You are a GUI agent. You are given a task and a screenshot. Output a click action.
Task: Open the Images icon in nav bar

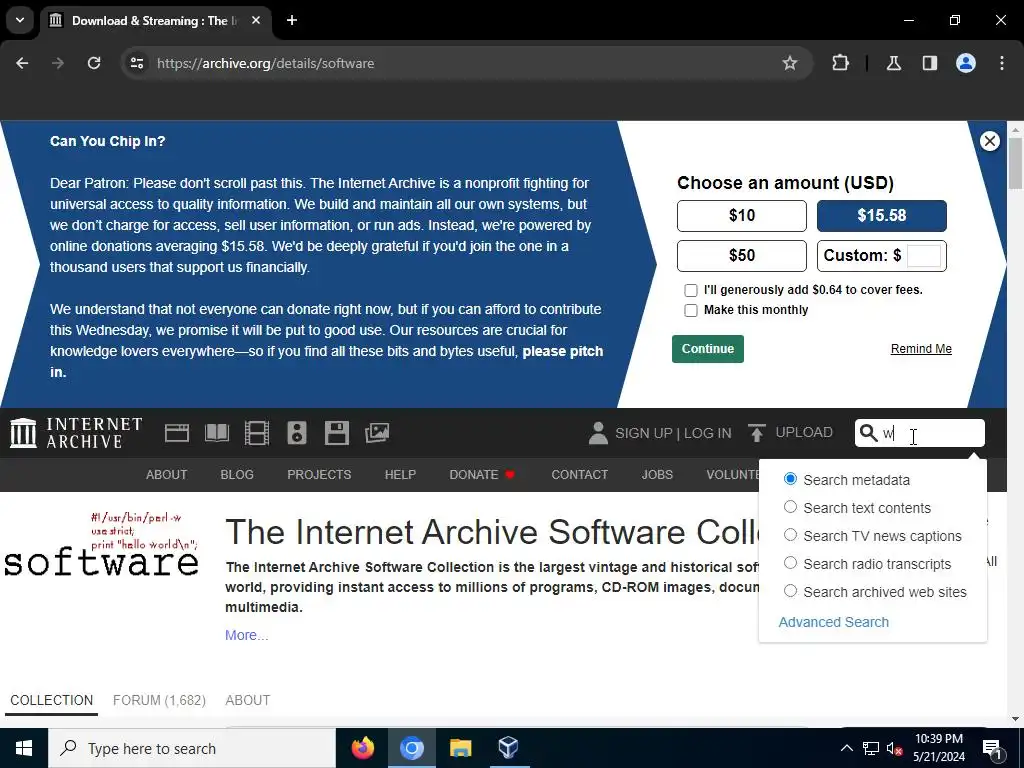point(377,433)
